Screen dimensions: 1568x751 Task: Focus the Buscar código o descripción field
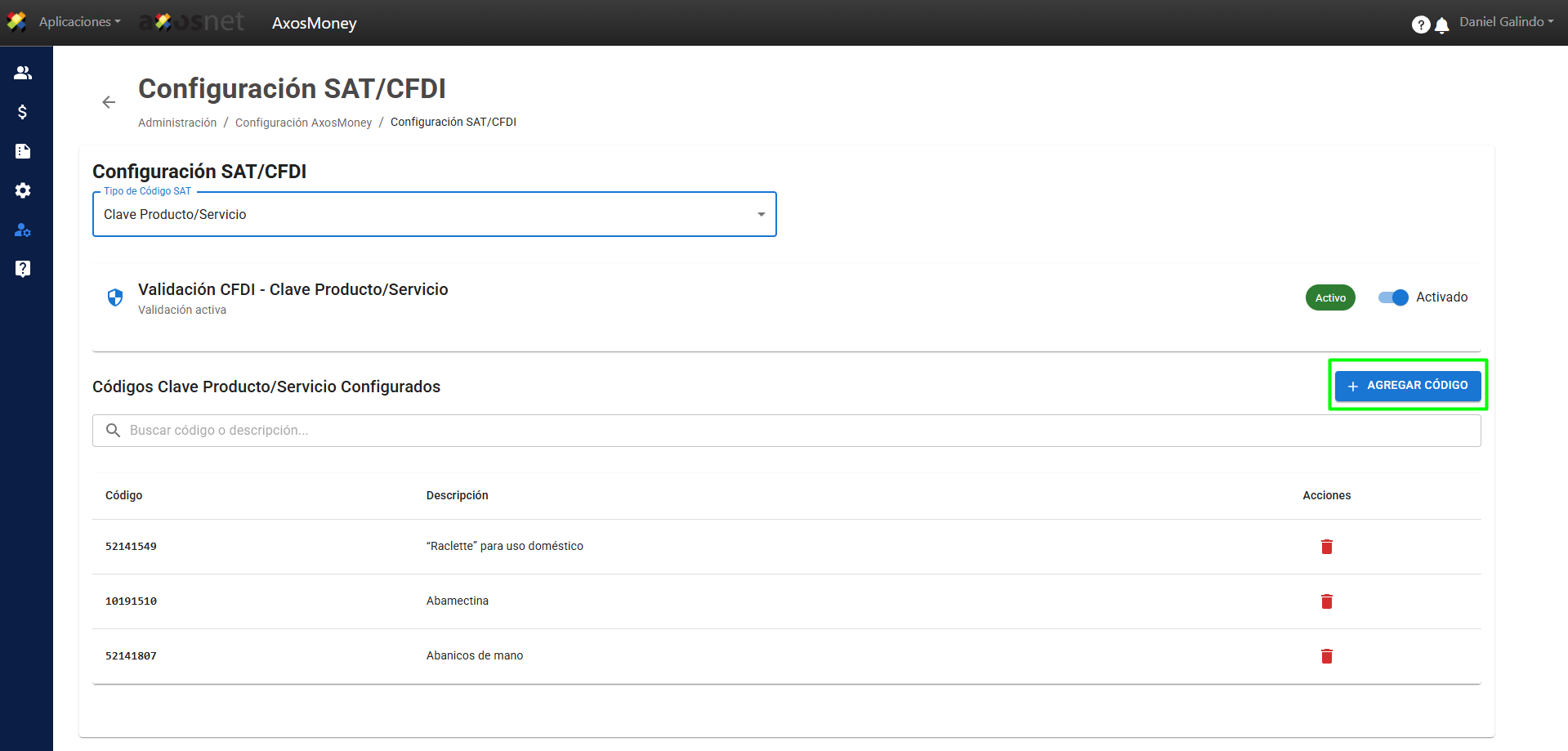click(784, 431)
